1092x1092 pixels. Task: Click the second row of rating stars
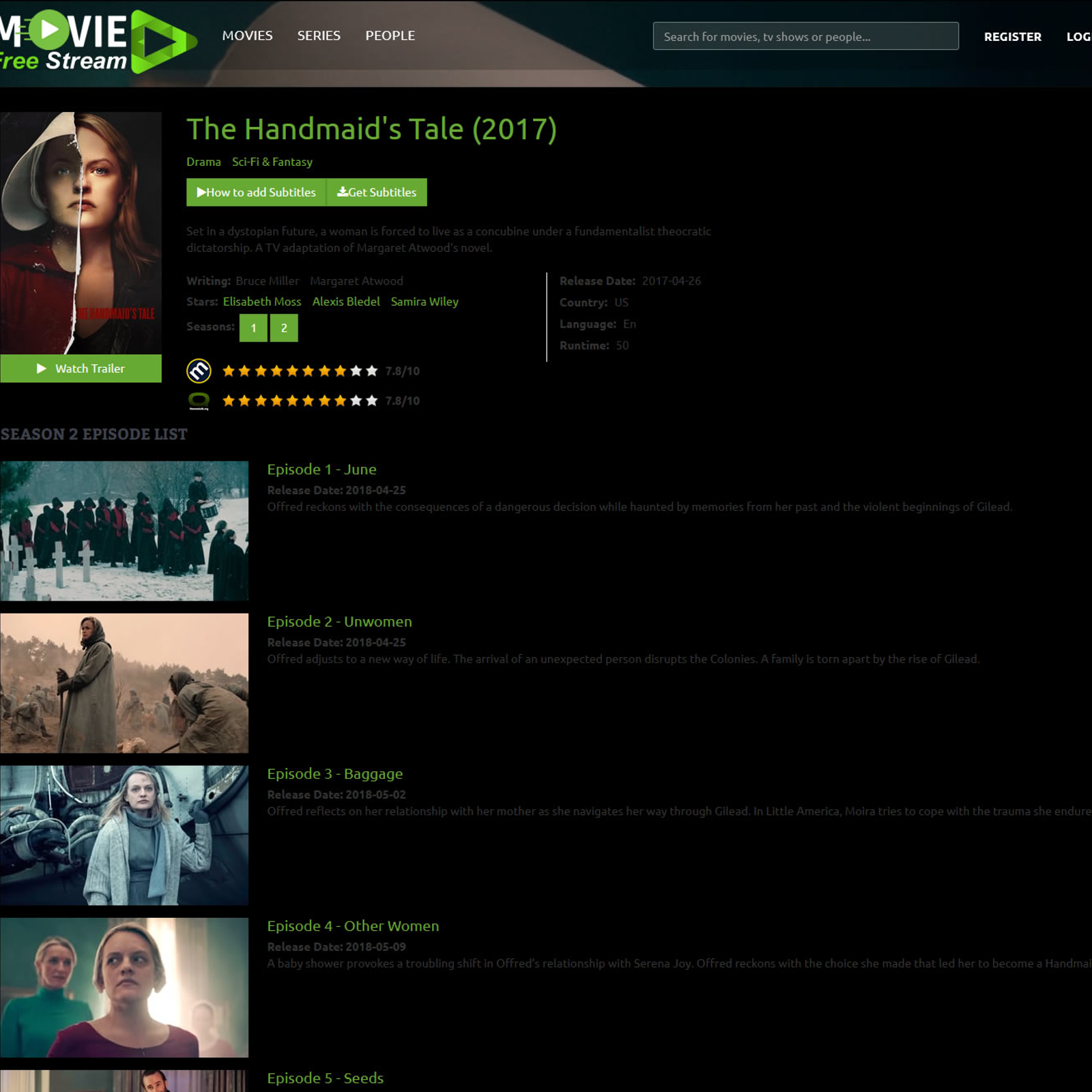300,401
